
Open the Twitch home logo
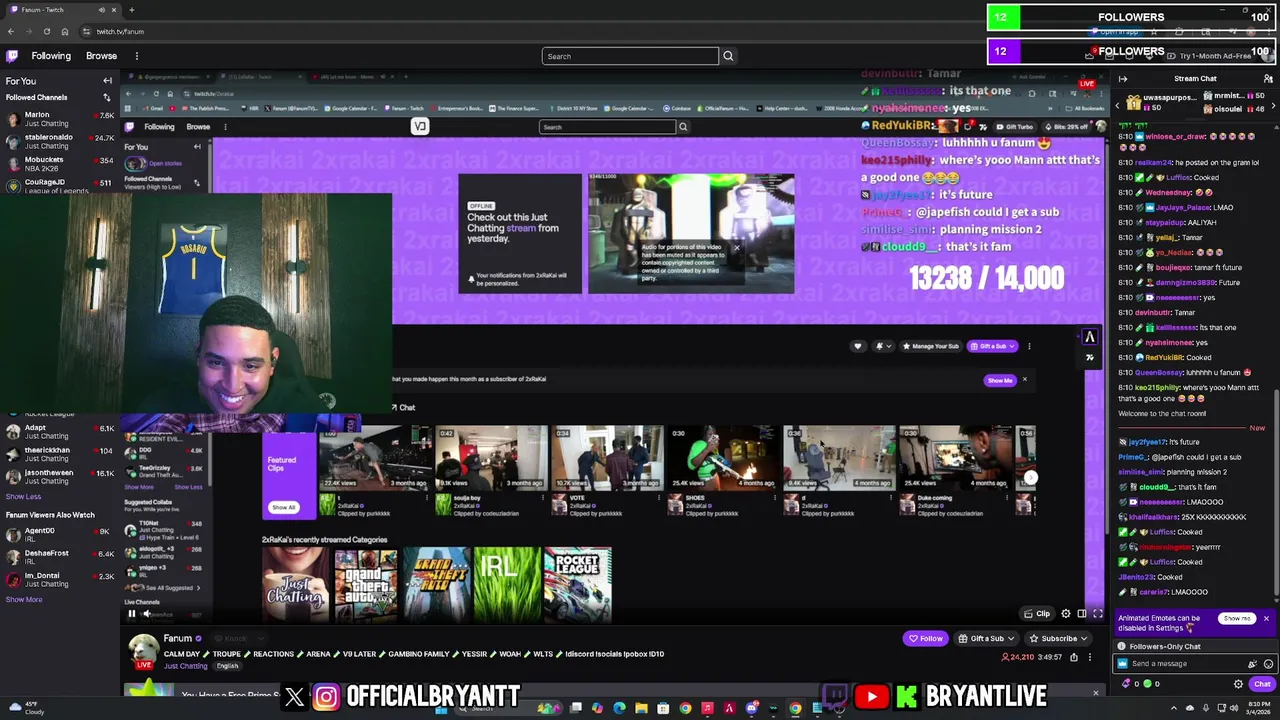(x=12, y=56)
